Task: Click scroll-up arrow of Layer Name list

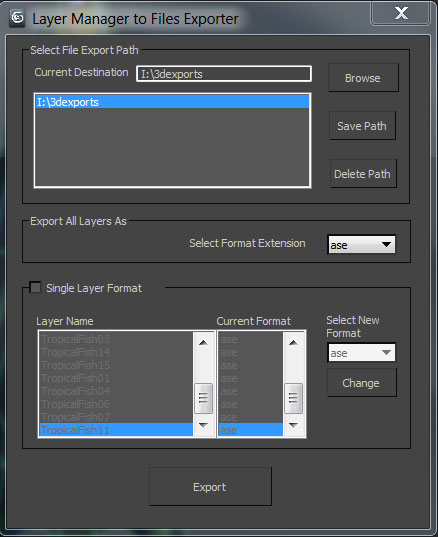Action: 203,342
